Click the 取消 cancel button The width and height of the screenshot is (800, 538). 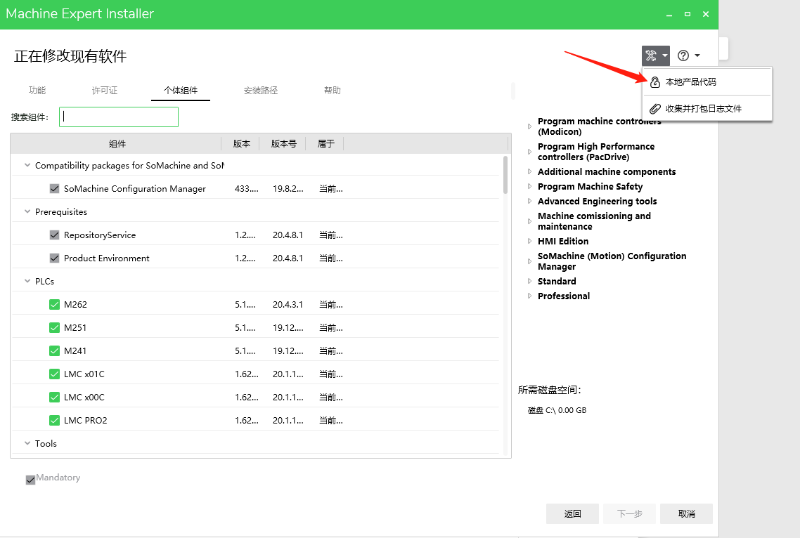(x=686, y=514)
